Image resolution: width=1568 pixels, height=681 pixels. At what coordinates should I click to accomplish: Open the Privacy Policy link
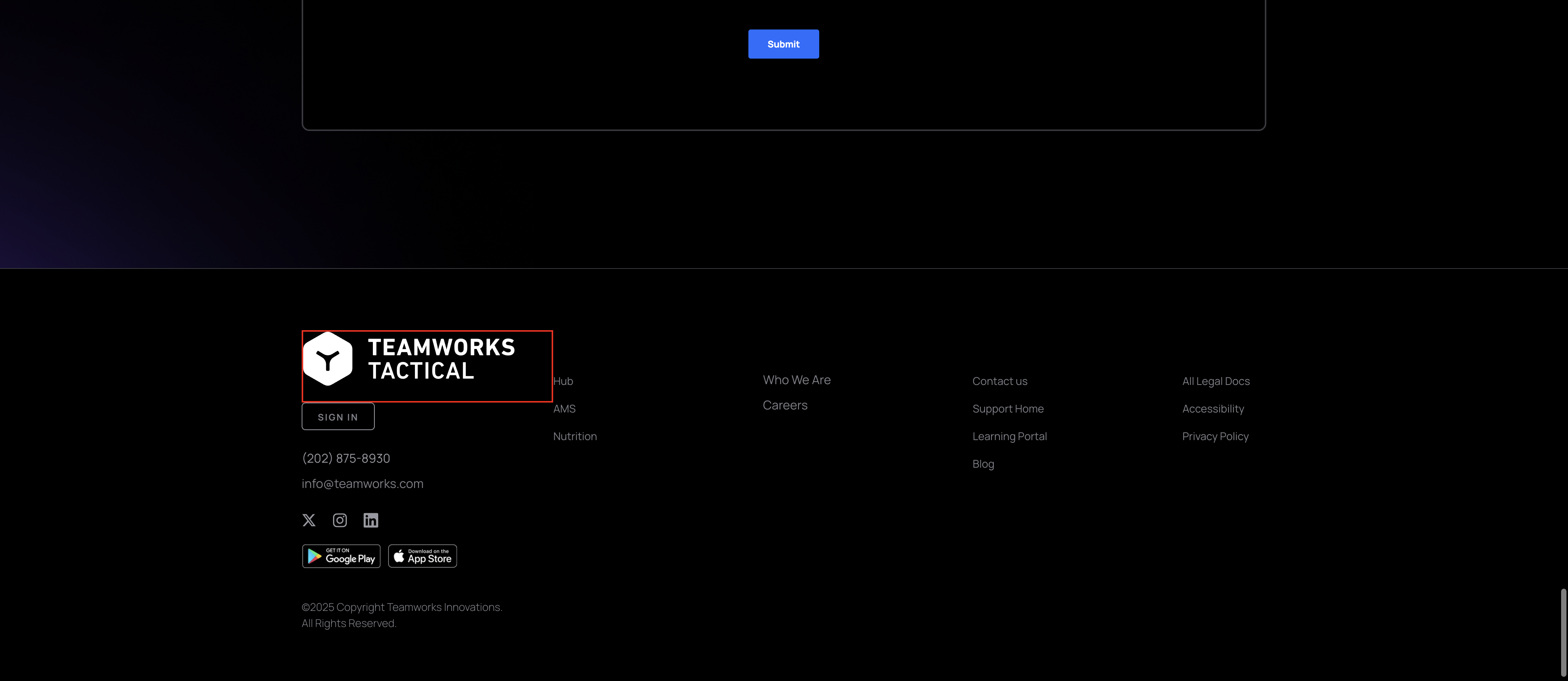click(1215, 436)
